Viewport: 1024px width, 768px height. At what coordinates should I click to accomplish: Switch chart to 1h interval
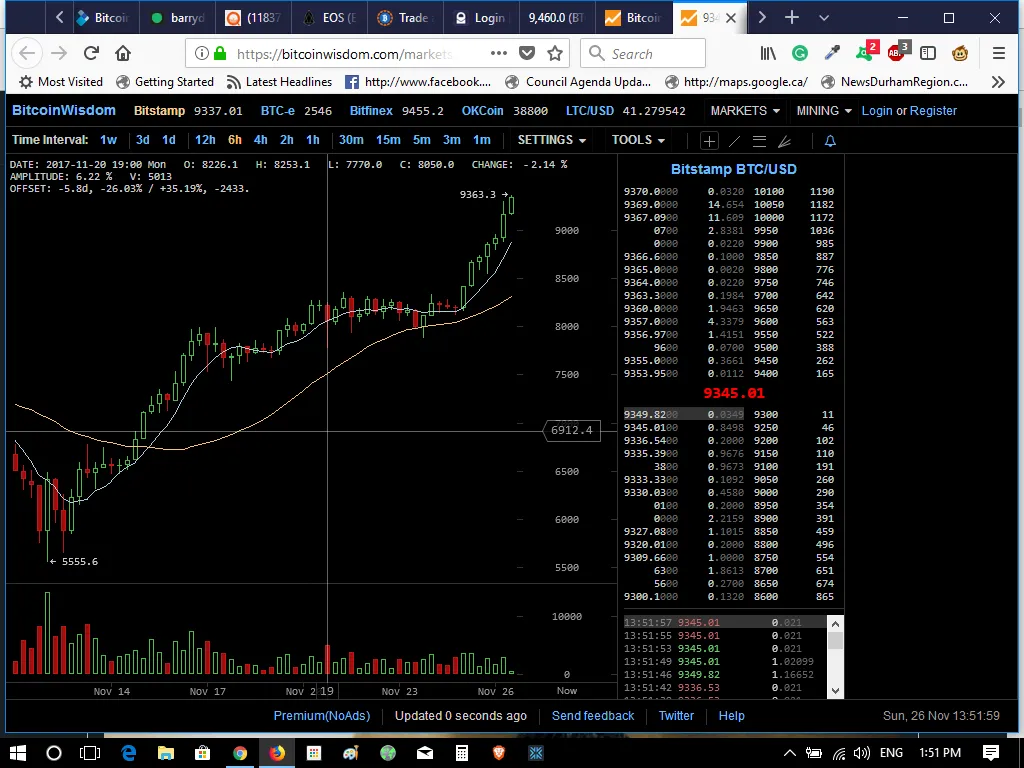pyautogui.click(x=313, y=140)
